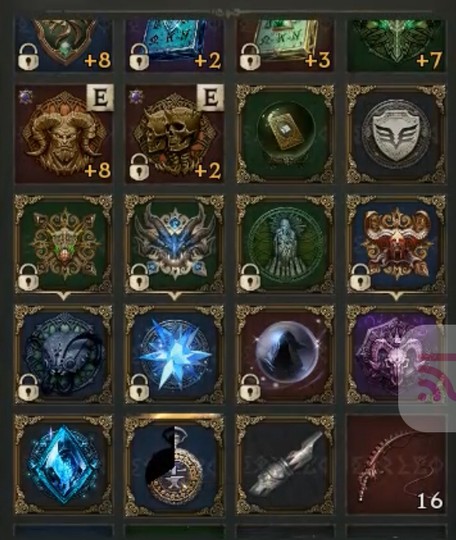This screenshot has height=540, width=456.
Task: Click the blue ice crystal star item
Action: click(x=174, y=354)
